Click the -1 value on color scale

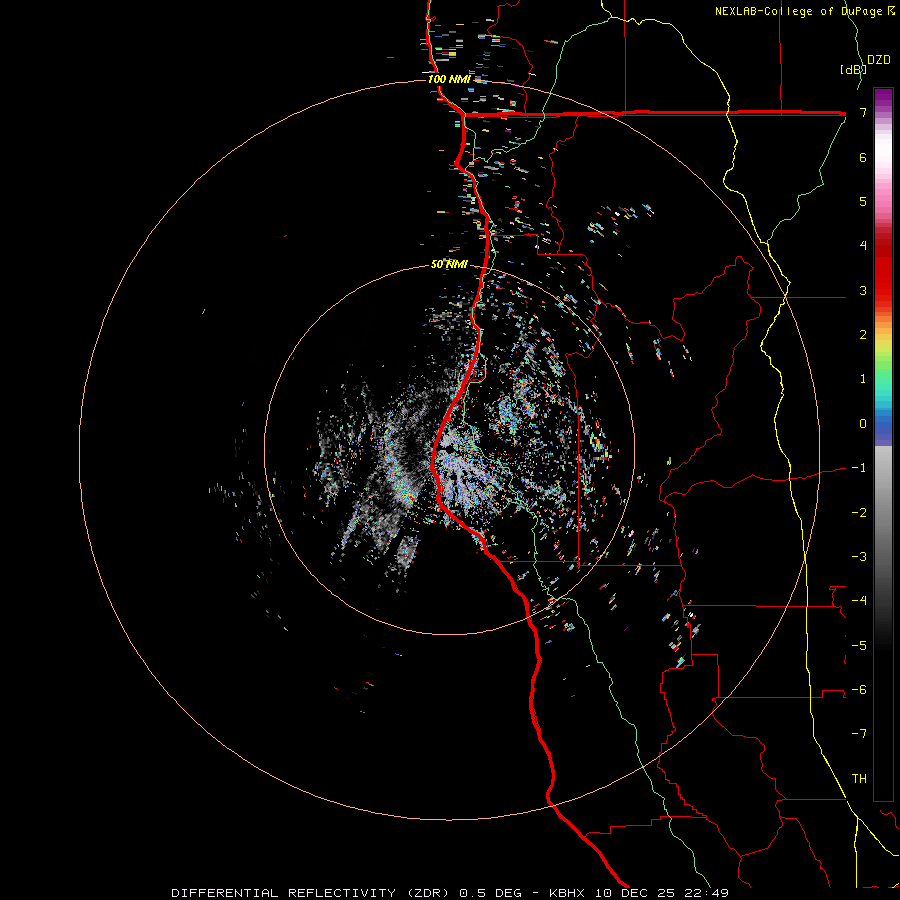click(859, 468)
